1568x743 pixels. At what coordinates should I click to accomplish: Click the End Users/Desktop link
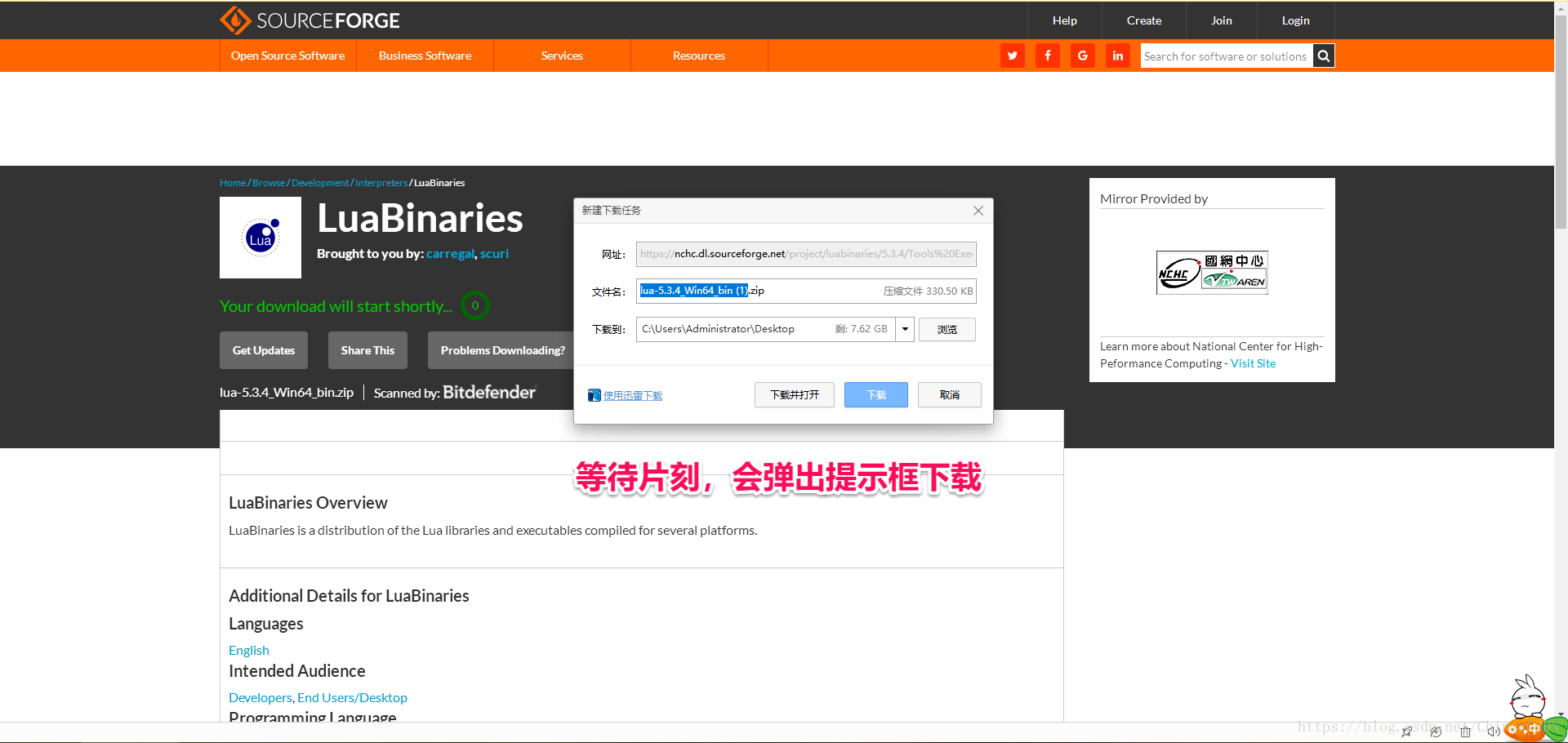click(352, 697)
